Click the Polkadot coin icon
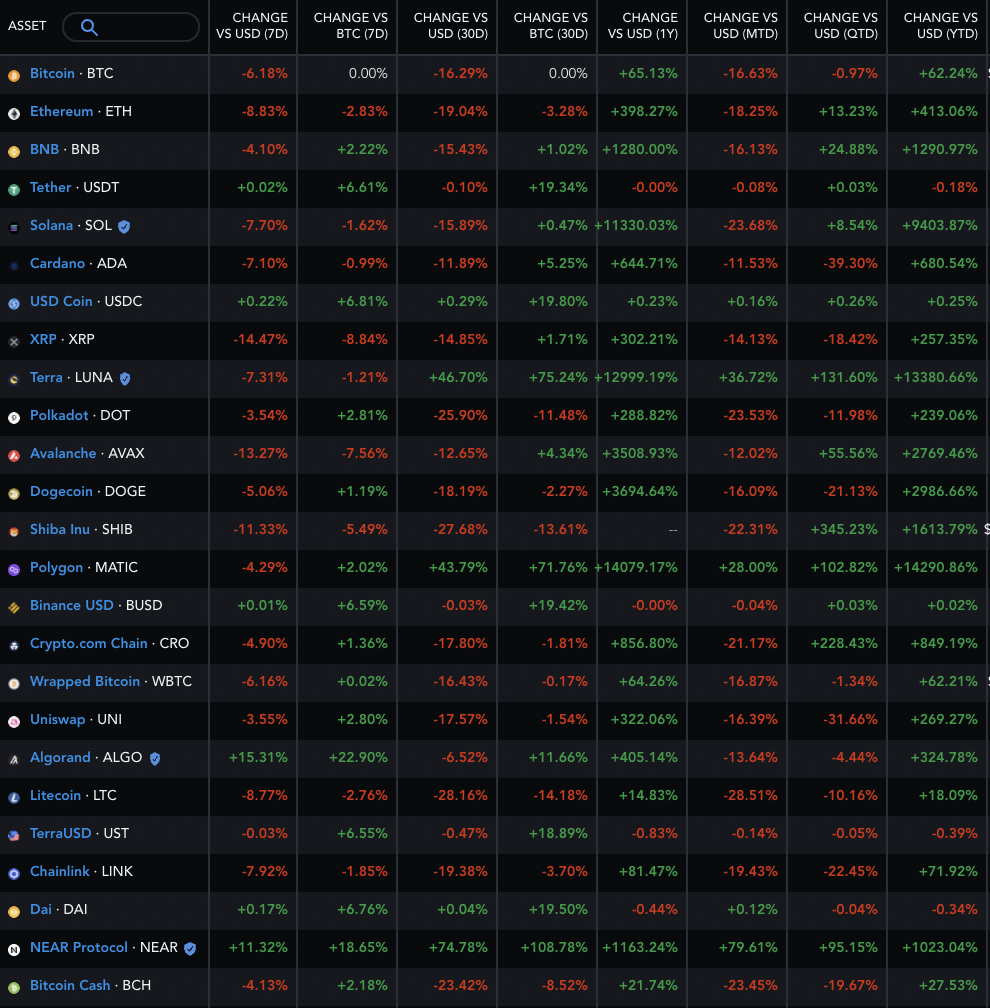This screenshot has width=990, height=1008. pyautogui.click(x=14, y=418)
